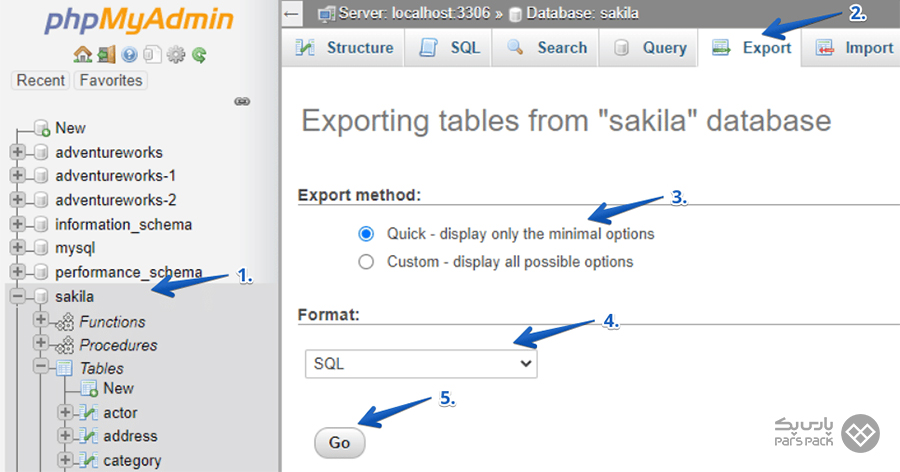Click the link chain icon in sidebar
This screenshot has height=472, width=900.
click(242, 102)
